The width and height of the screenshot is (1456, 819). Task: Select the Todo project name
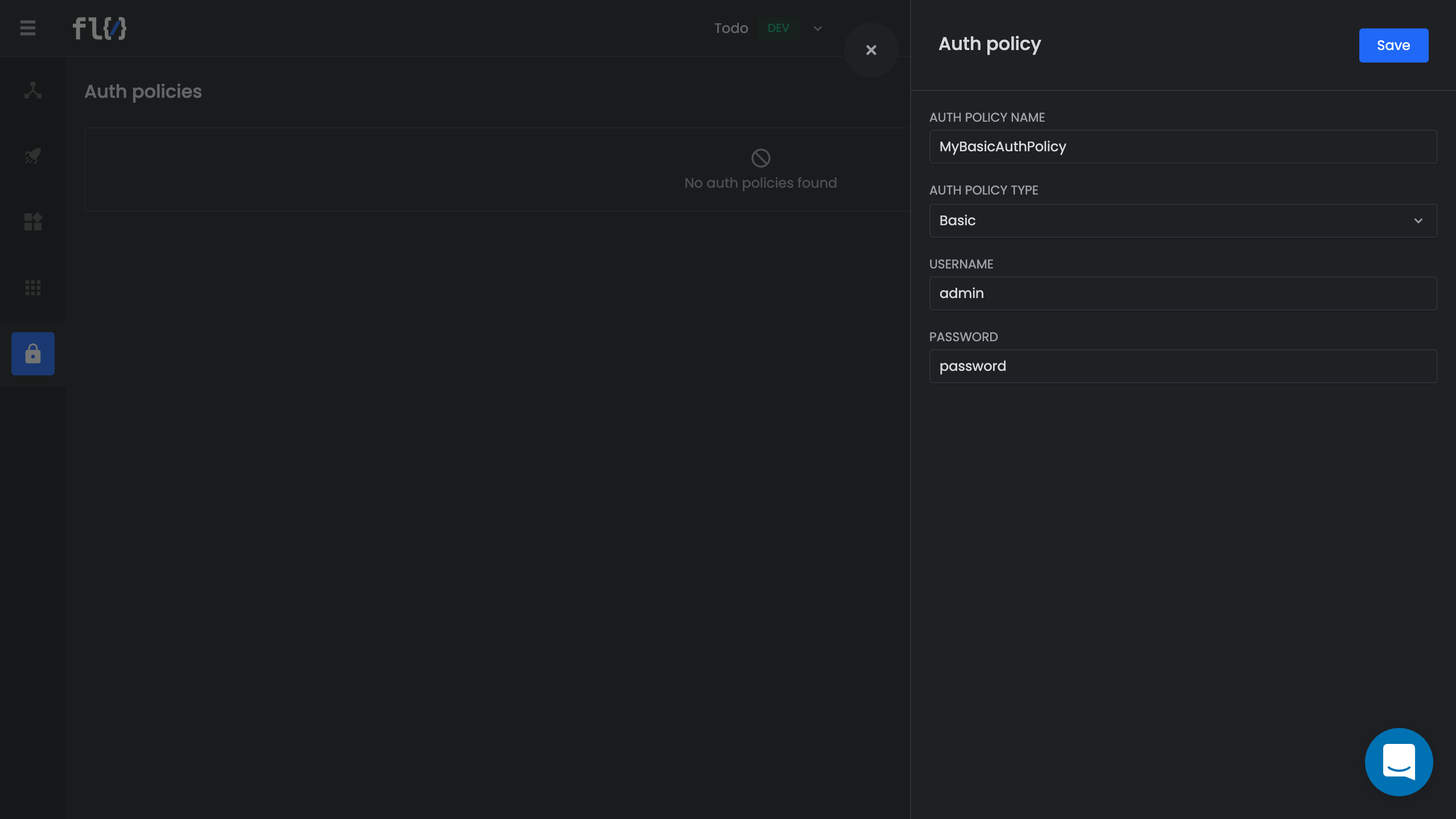pos(731,28)
